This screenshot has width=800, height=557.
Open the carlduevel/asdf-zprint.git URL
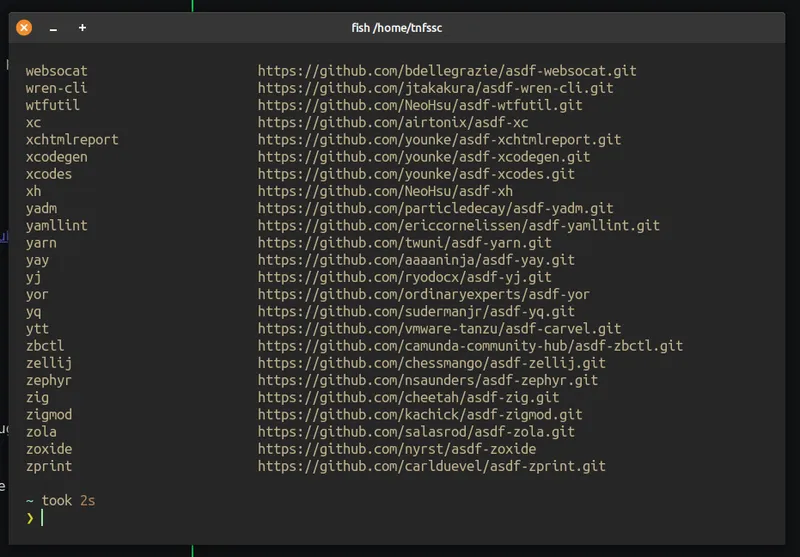coord(432,466)
